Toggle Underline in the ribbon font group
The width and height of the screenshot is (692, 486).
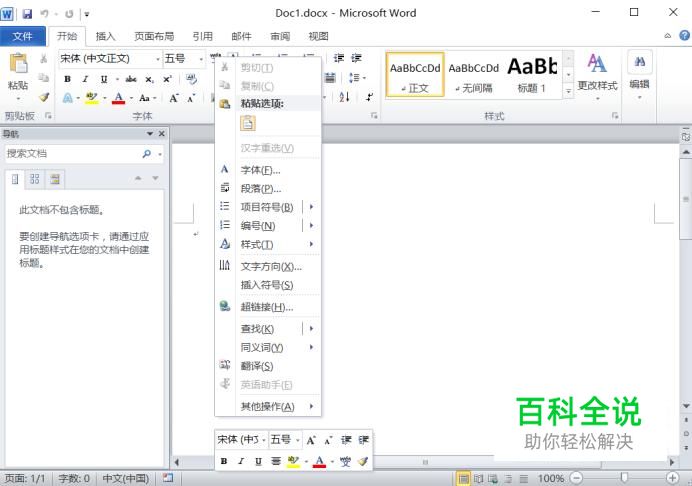pos(104,79)
